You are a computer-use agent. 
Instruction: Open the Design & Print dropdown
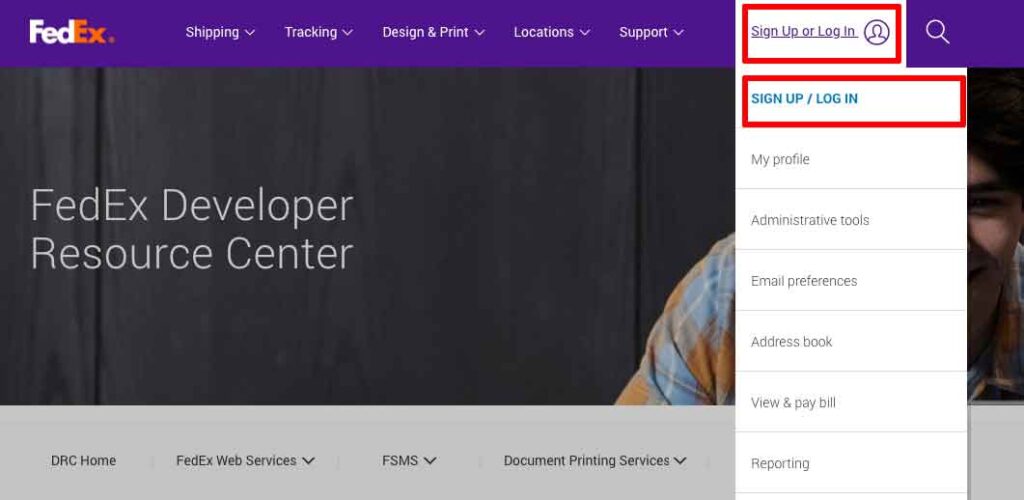tap(434, 32)
